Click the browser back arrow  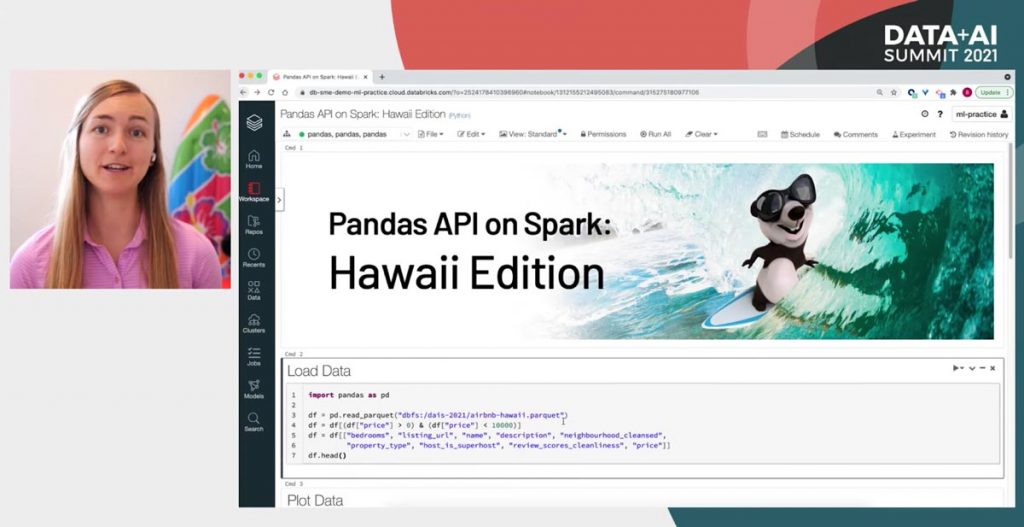(x=244, y=93)
